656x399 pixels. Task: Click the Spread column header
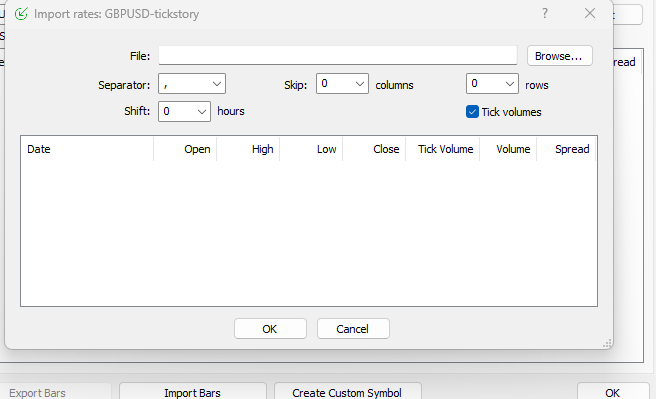tap(566, 149)
